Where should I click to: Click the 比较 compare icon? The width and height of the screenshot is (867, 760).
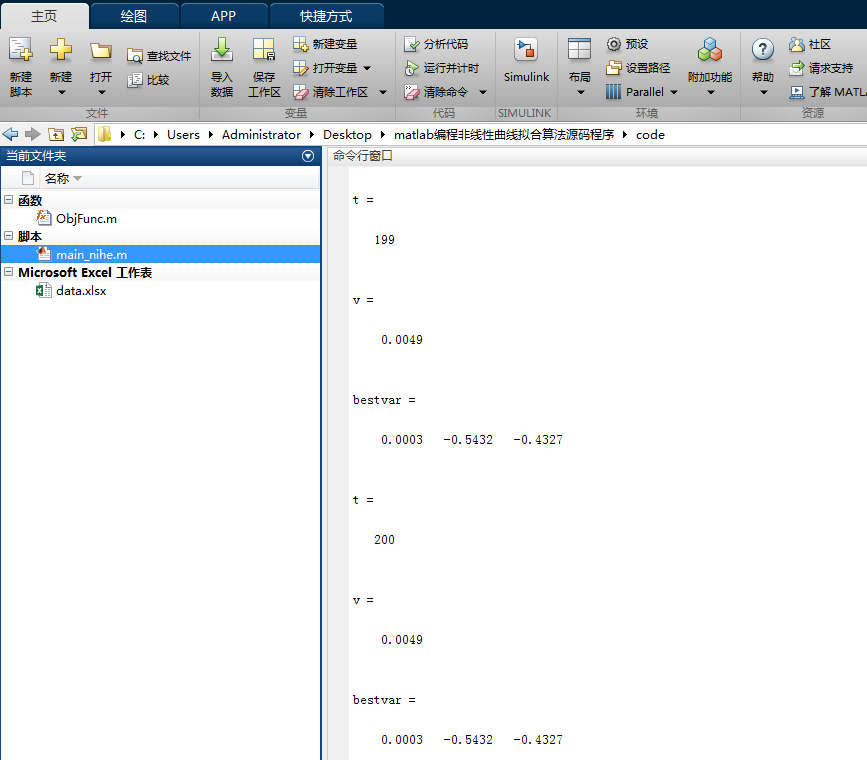pyautogui.click(x=135, y=80)
